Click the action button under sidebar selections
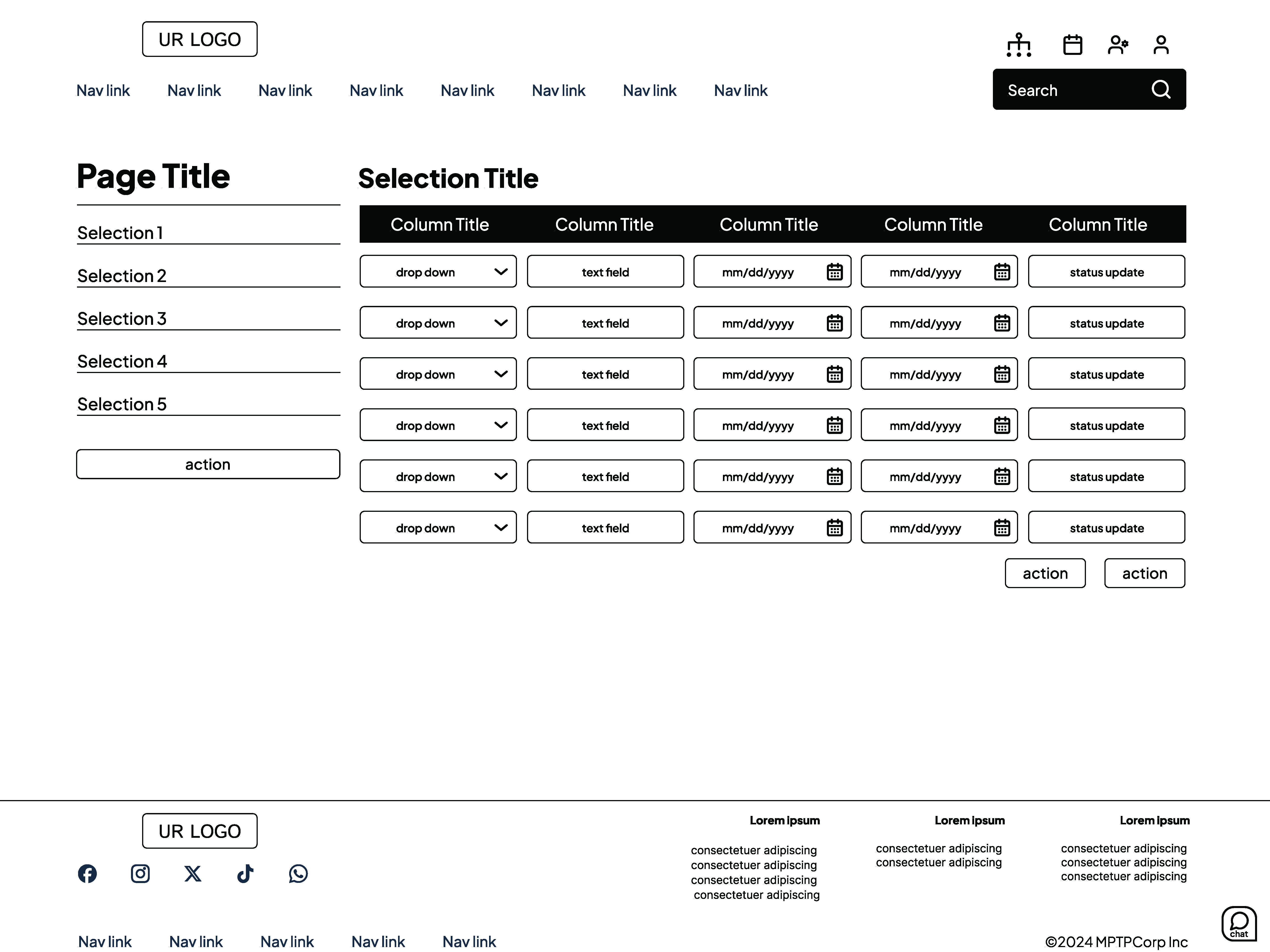Image resolution: width=1270 pixels, height=952 pixels. 208,464
